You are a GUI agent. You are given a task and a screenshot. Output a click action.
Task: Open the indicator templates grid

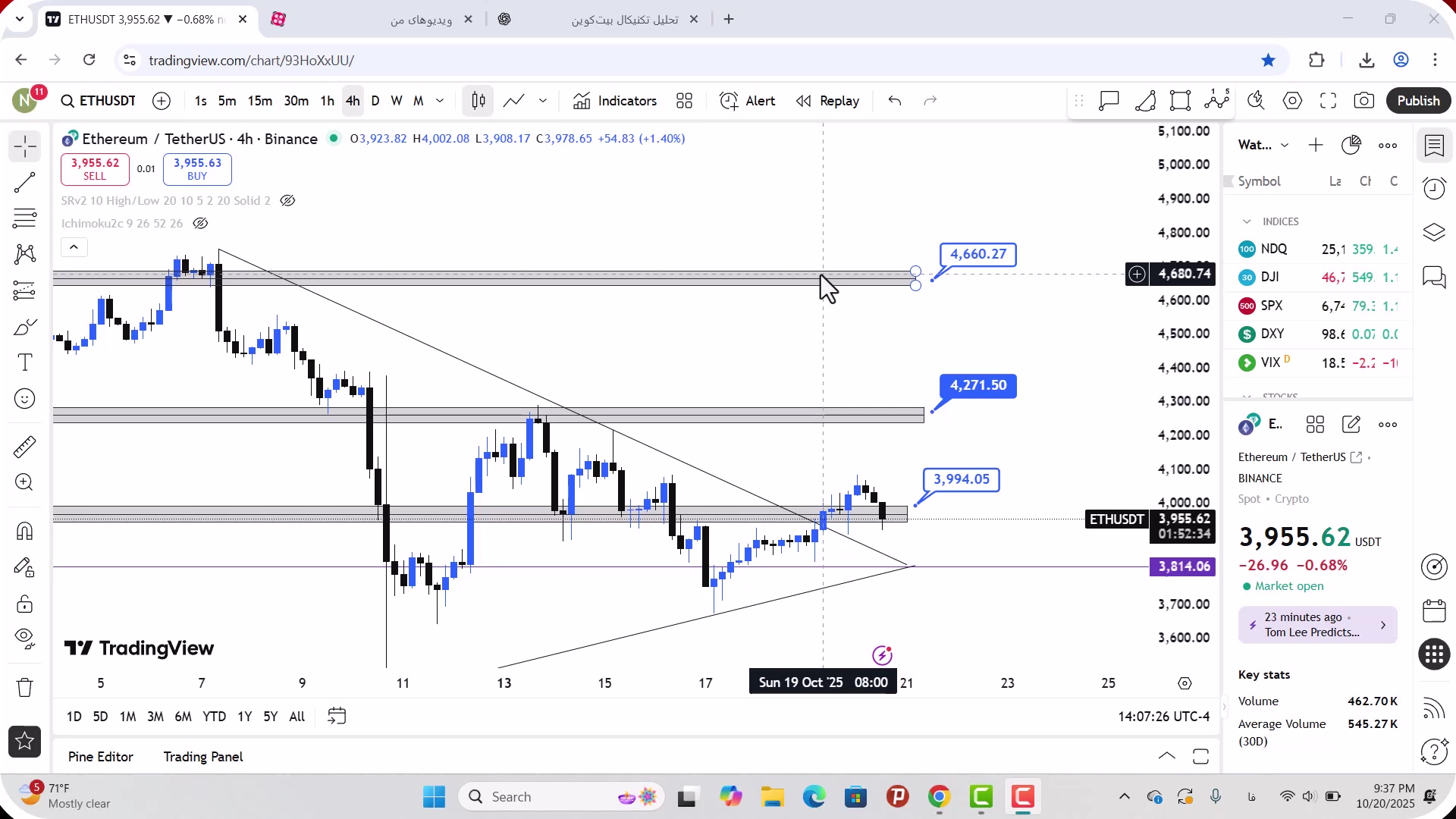pos(685,101)
